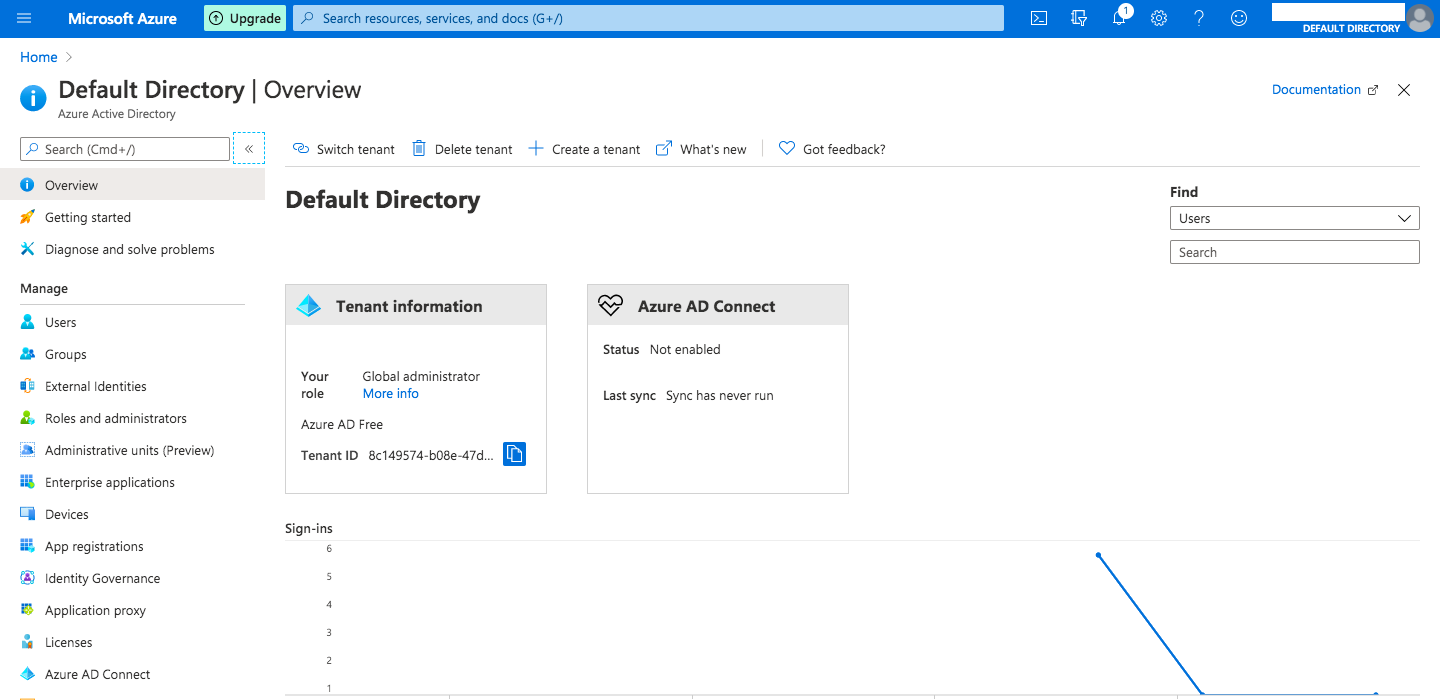Focus the Find search box

tap(1294, 252)
